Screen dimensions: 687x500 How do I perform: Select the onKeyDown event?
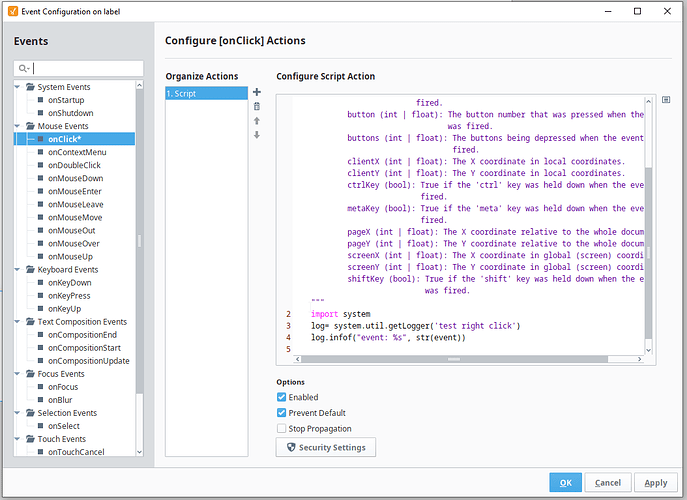[70, 283]
